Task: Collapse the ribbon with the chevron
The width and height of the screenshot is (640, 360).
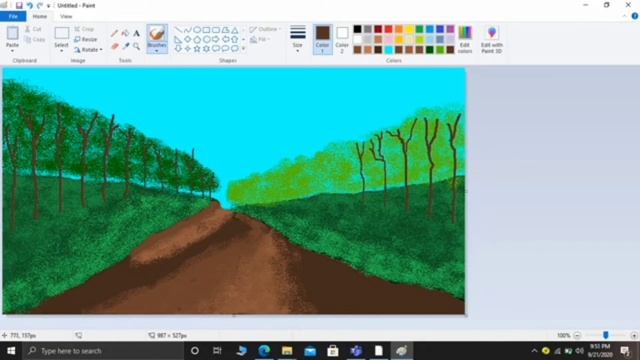Action: (x=624, y=16)
